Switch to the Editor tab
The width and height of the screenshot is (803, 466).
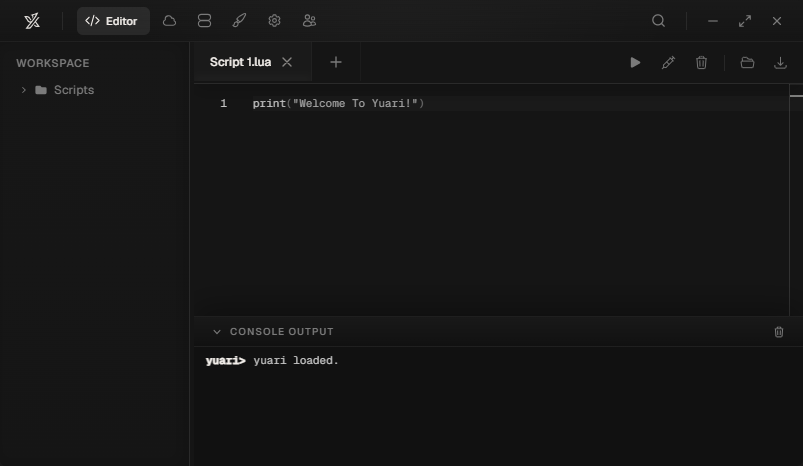point(113,21)
